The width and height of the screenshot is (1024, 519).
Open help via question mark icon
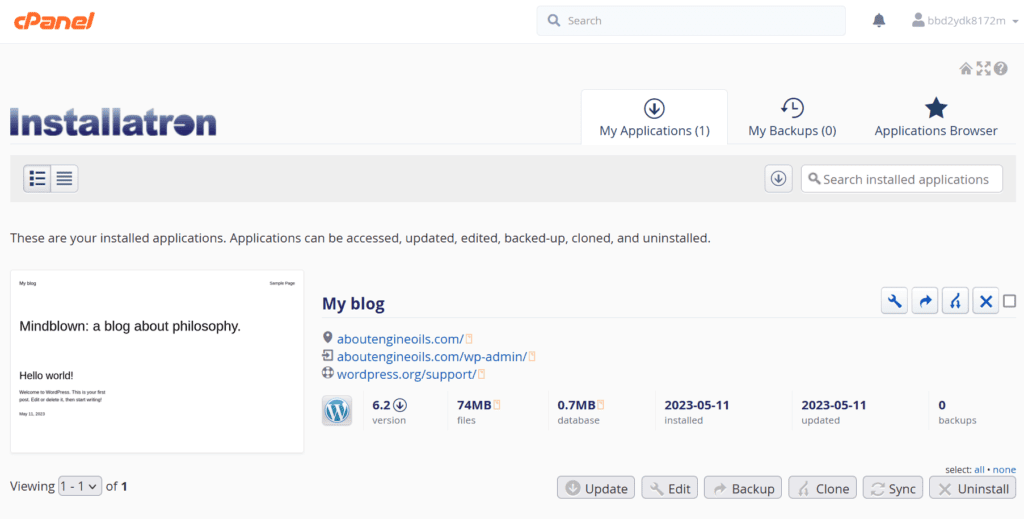click(1000, 69)
